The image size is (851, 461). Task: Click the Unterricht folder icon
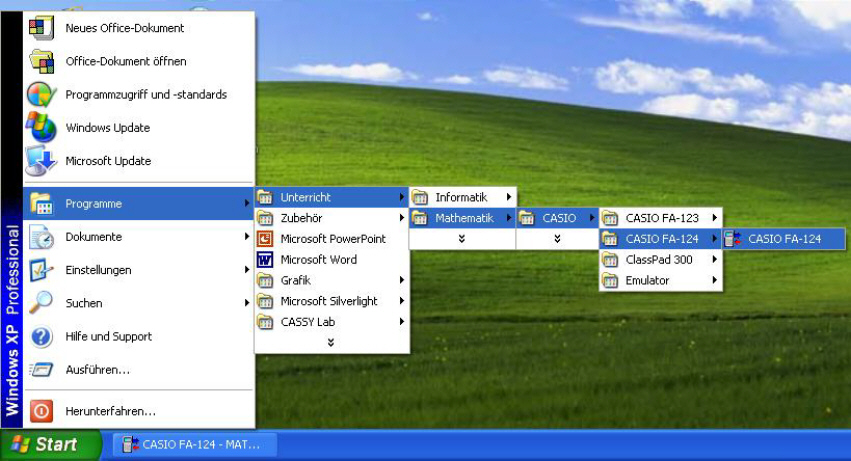265,197
